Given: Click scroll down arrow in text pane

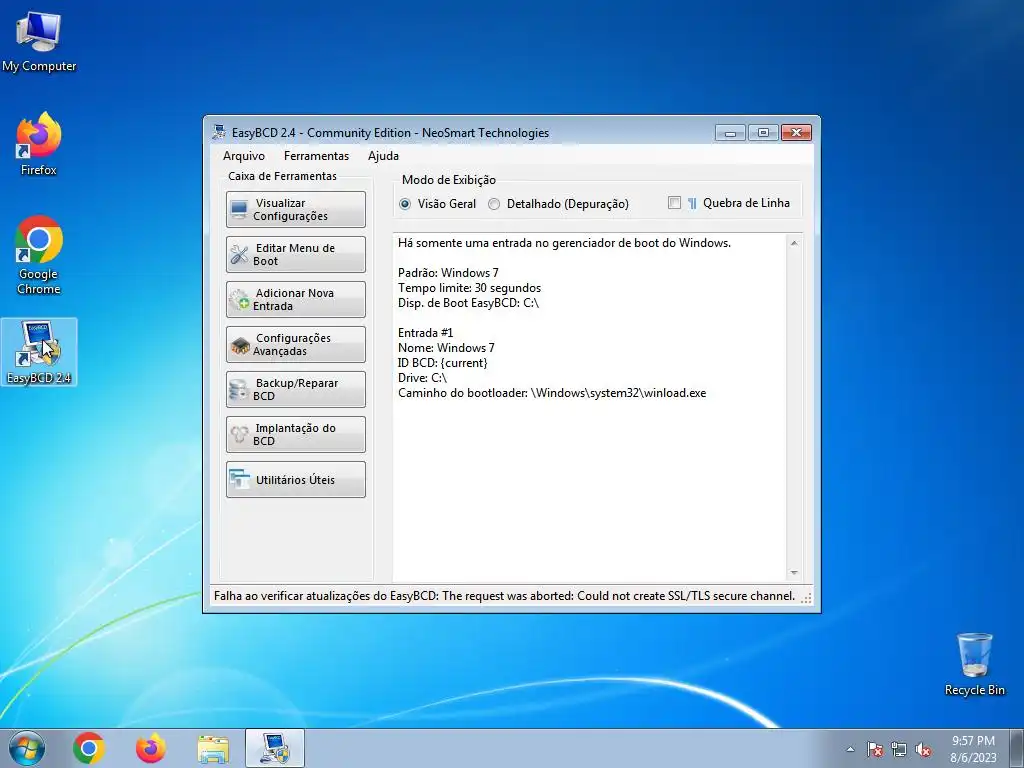Looking at the screenshot, I should coord(794,573).
